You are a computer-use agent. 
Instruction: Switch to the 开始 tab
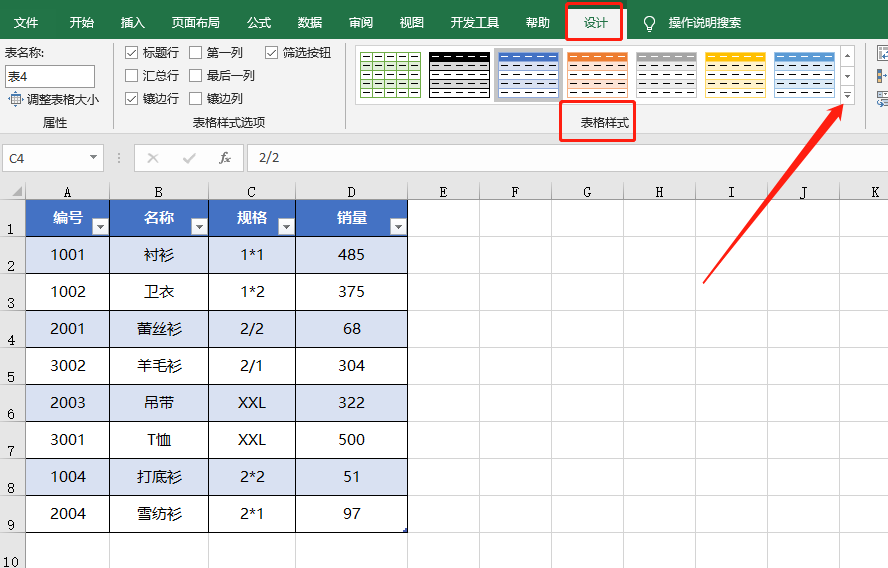(x=82, y=23)
